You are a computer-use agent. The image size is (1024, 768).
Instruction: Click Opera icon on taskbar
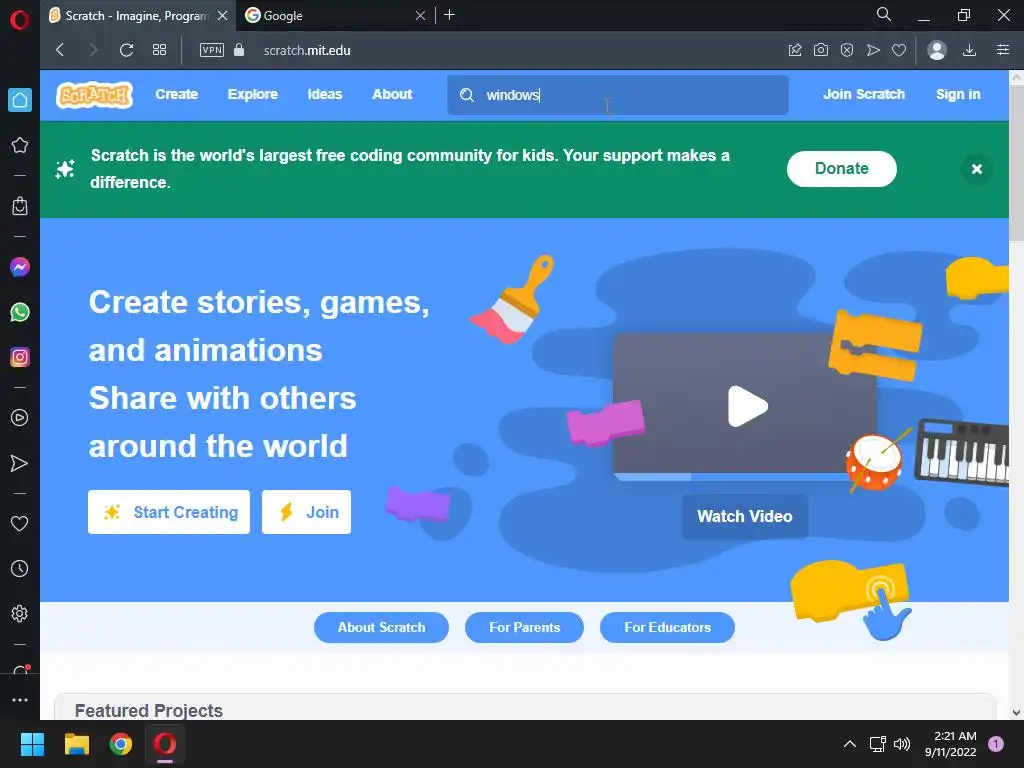pyautogui.click(x=165, y=744)
